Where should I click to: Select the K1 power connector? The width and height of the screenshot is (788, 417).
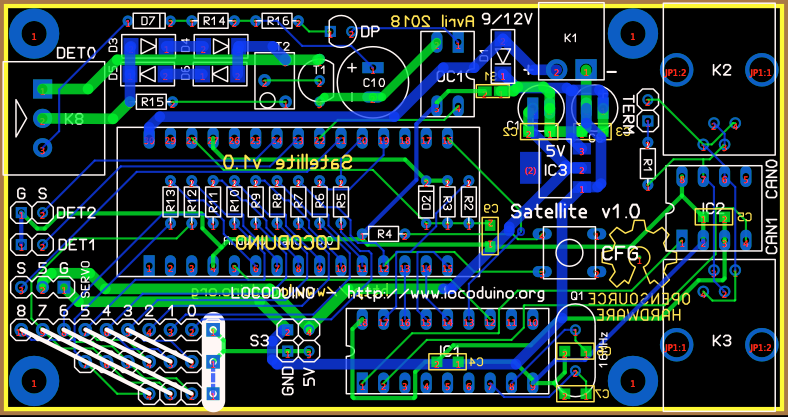(x=571, y=40)
